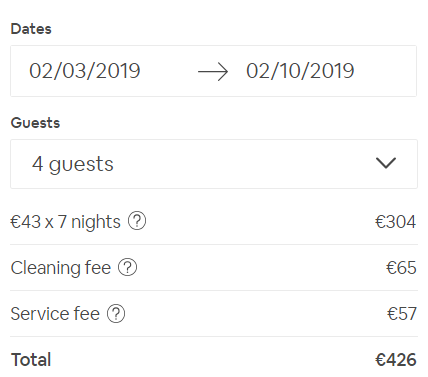Click the €304 nightly subtotal amount
The image size is (428, 377).
[396, 222]
